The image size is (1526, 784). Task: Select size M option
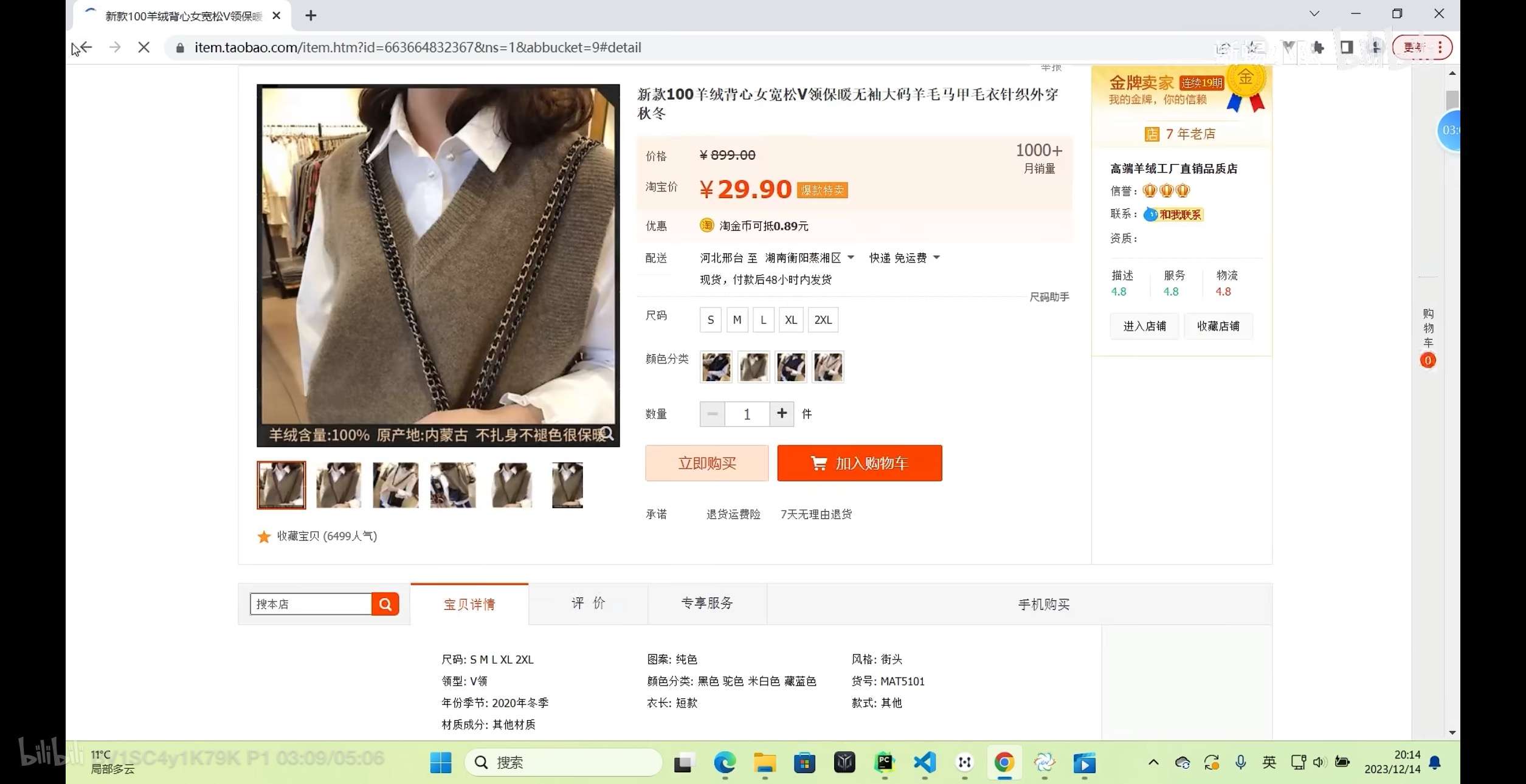[737, 320]
